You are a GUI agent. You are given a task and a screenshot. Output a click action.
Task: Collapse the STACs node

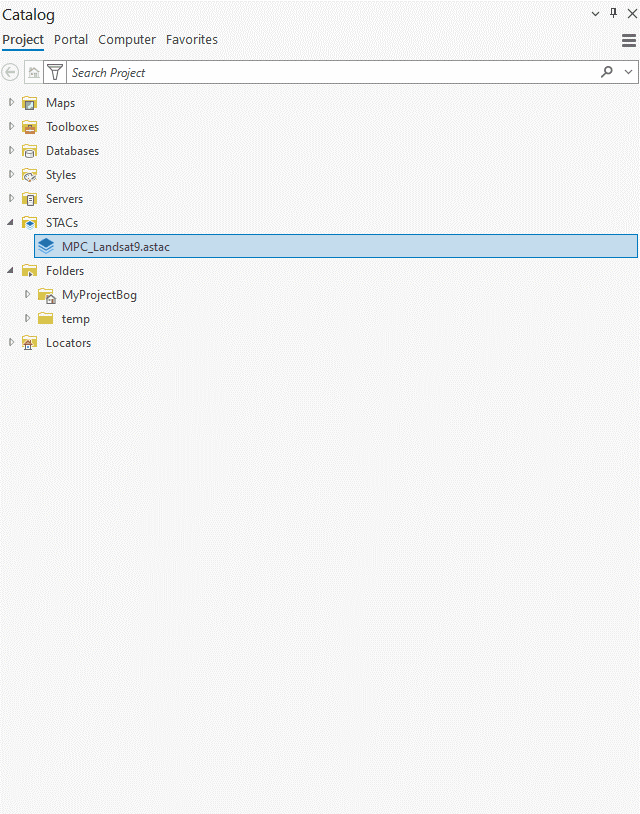[x=10, y=222]
